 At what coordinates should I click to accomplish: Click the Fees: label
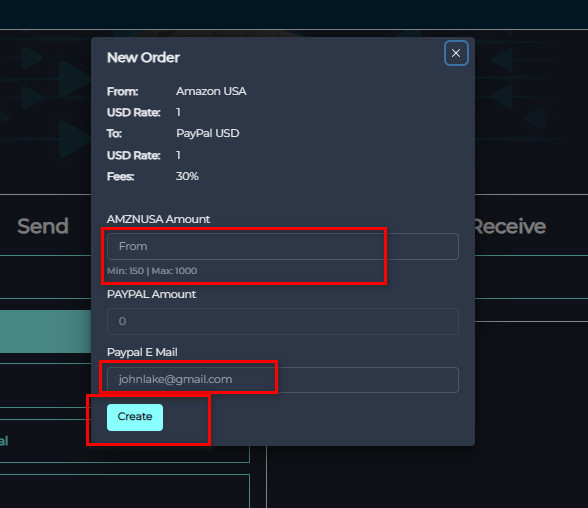120,176
